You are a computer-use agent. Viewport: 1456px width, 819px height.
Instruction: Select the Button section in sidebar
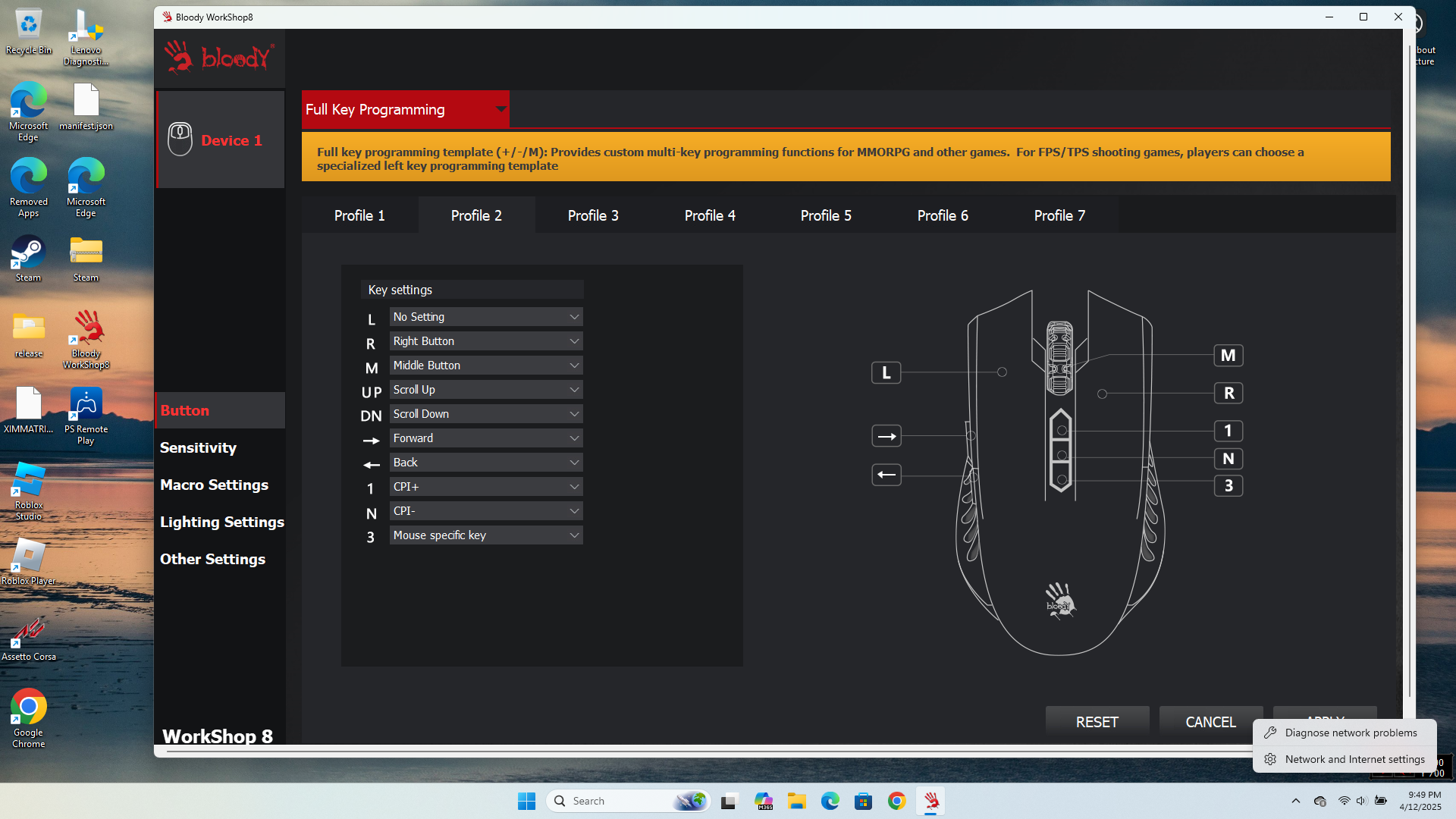click(220, 410)
